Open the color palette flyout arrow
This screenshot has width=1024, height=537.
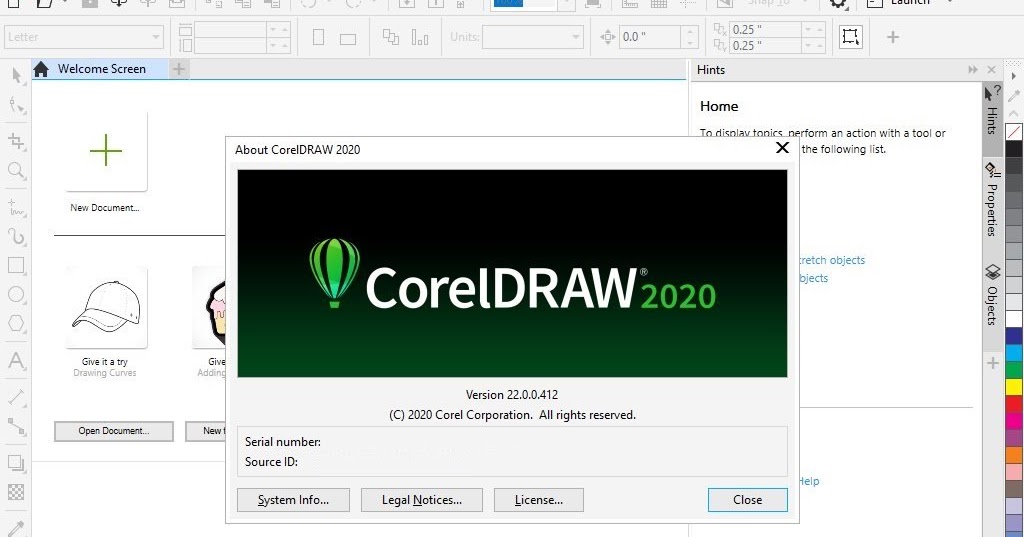point(1014,76)
